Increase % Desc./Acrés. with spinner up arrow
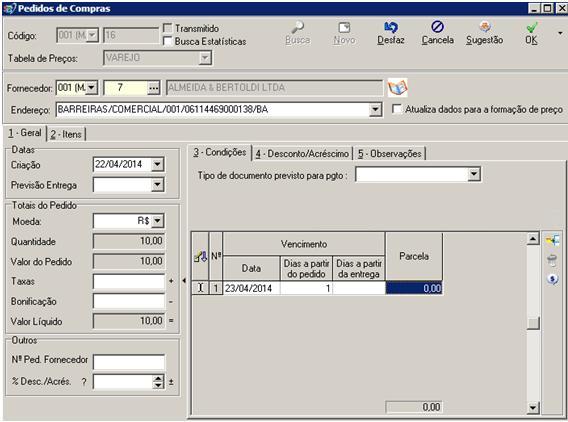Viewport: 568px width, 422px height. tap(158, 378)
